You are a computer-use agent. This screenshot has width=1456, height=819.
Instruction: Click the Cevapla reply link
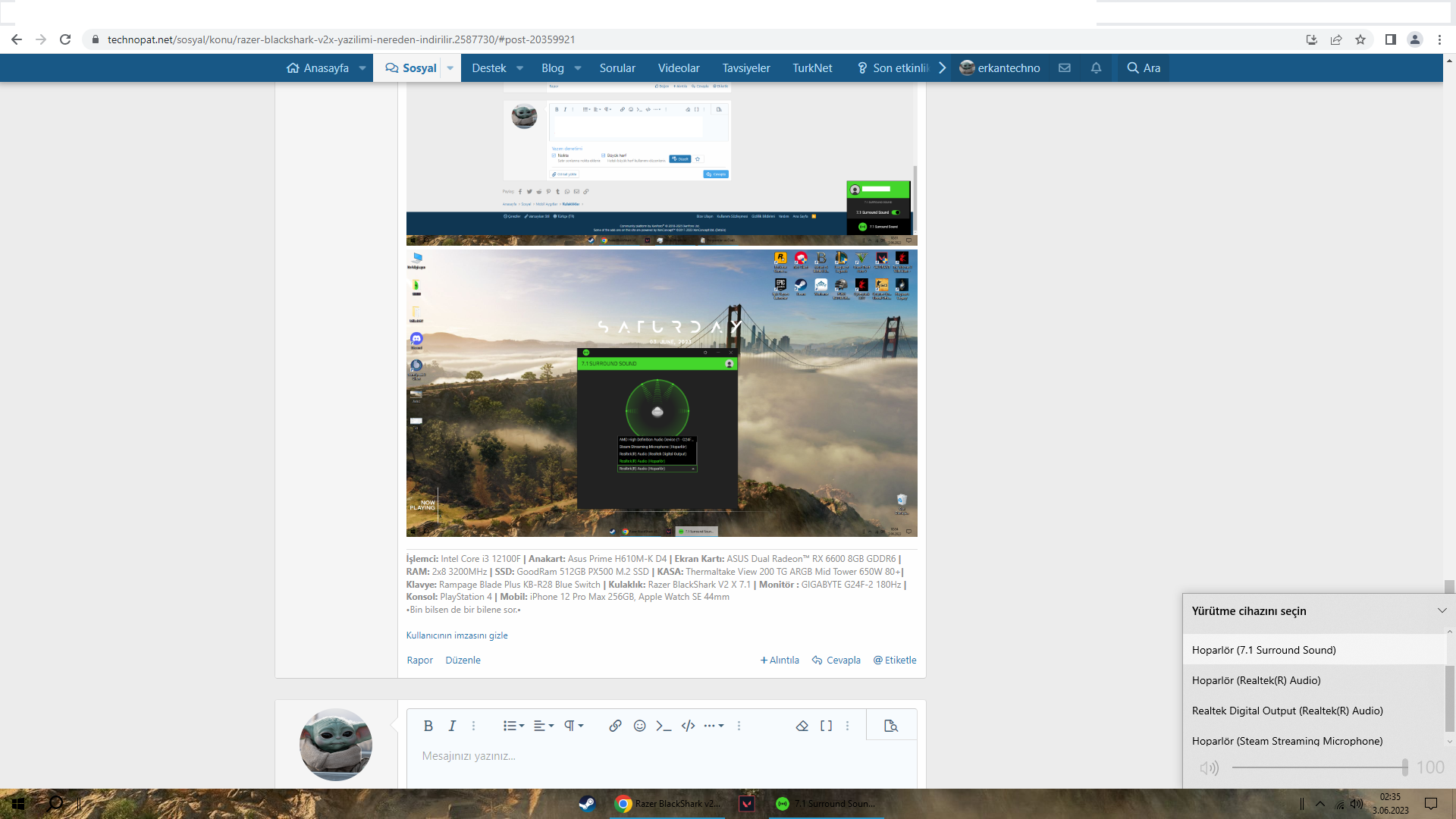(x=836, y=660)
